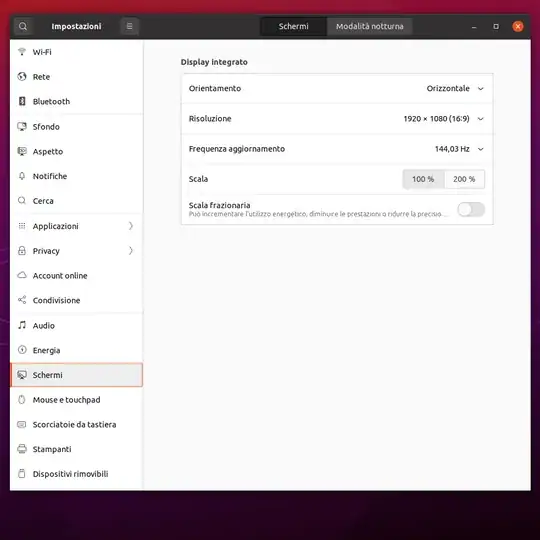
Task: Open the Bluetooth settings entry
Action: [x=76, y=102]
